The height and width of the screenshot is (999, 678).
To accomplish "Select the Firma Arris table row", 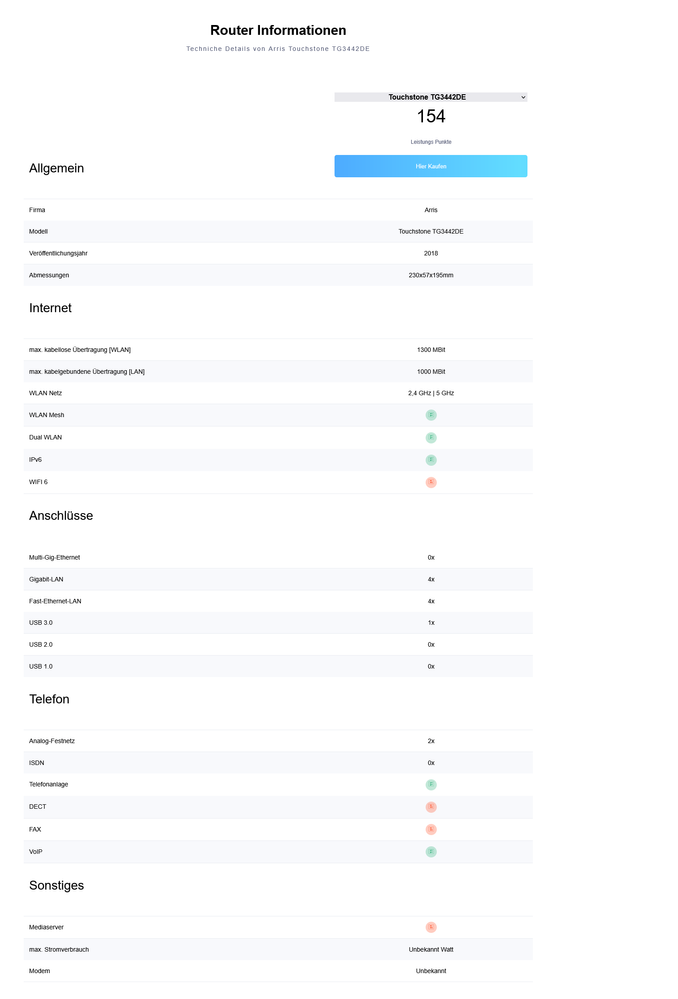I will (280, 210).
